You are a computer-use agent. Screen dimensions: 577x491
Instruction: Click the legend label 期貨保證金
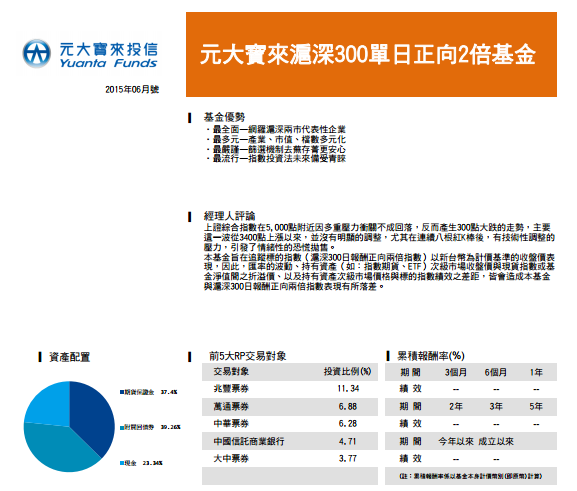[139, 392]
